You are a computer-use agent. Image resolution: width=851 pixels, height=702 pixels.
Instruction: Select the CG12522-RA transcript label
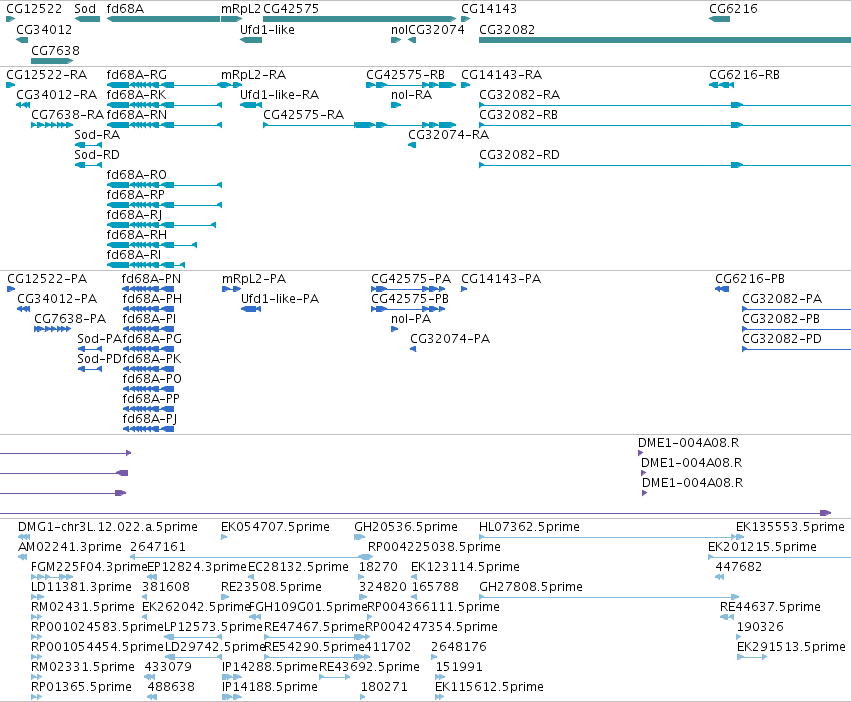pos(47,74)
